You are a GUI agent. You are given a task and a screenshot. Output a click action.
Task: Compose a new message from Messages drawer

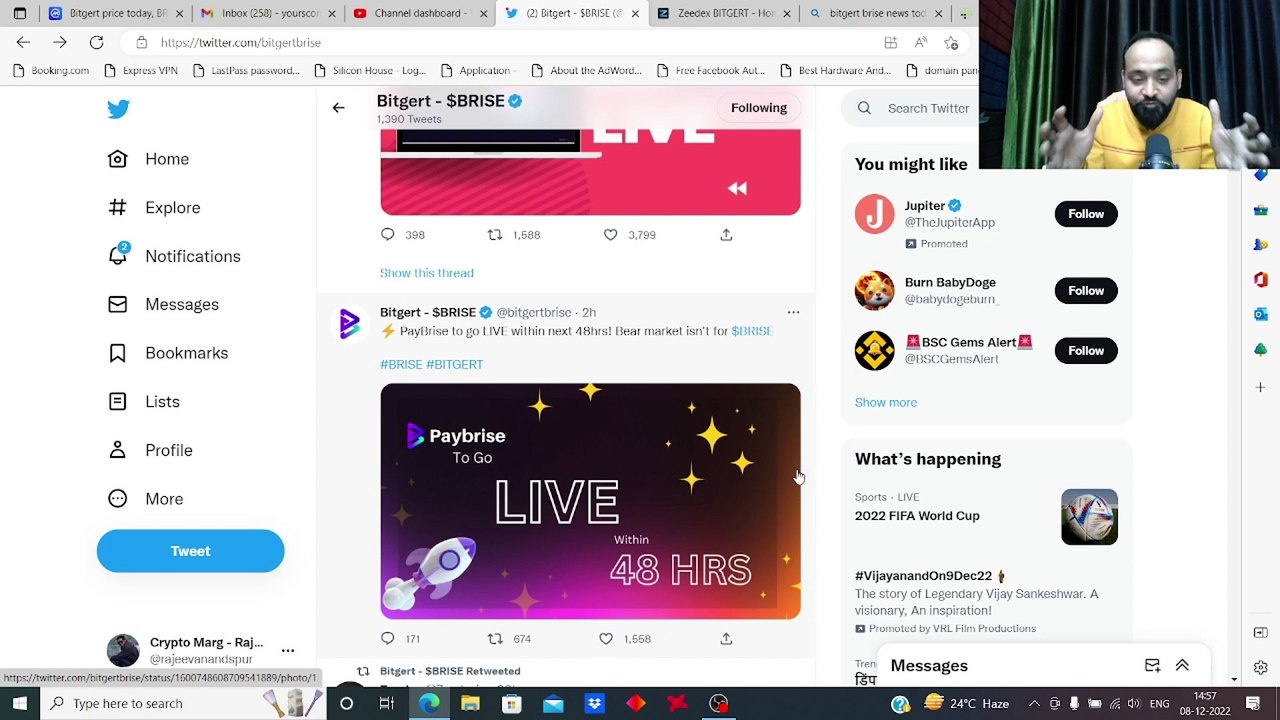1152,666
